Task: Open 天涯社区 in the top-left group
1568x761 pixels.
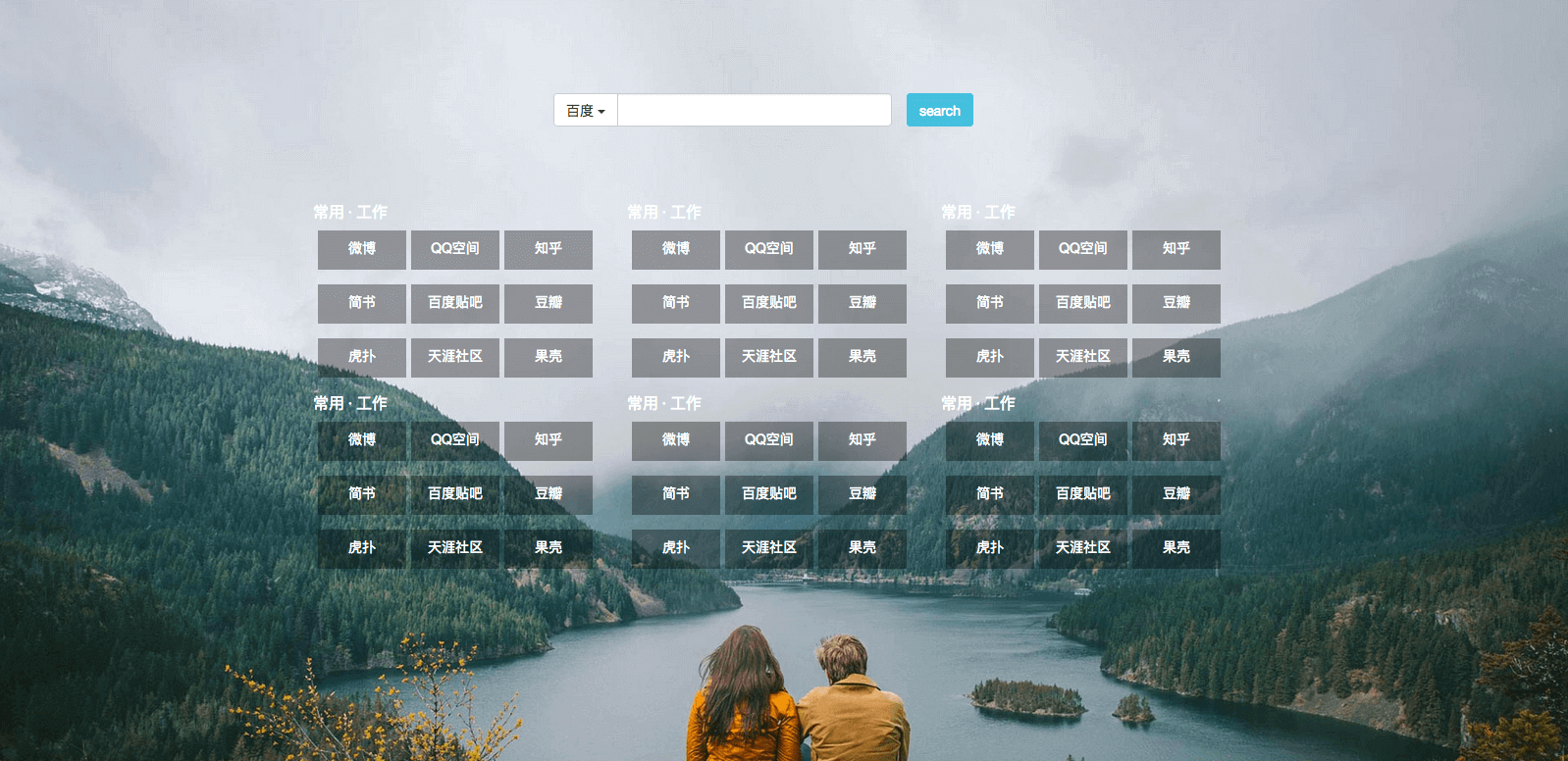Action: pyautogui.click(x=455, y=358)
